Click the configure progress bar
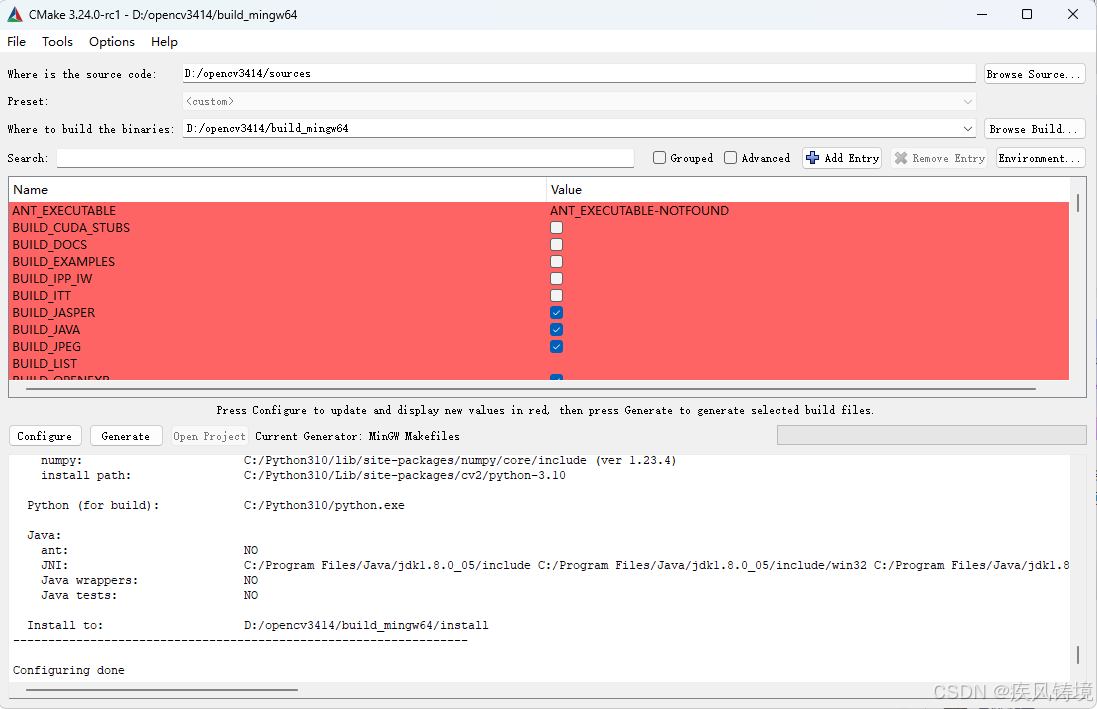This screenshot has height=709, width=1097. pyautogui.click(x=931, y=435)
